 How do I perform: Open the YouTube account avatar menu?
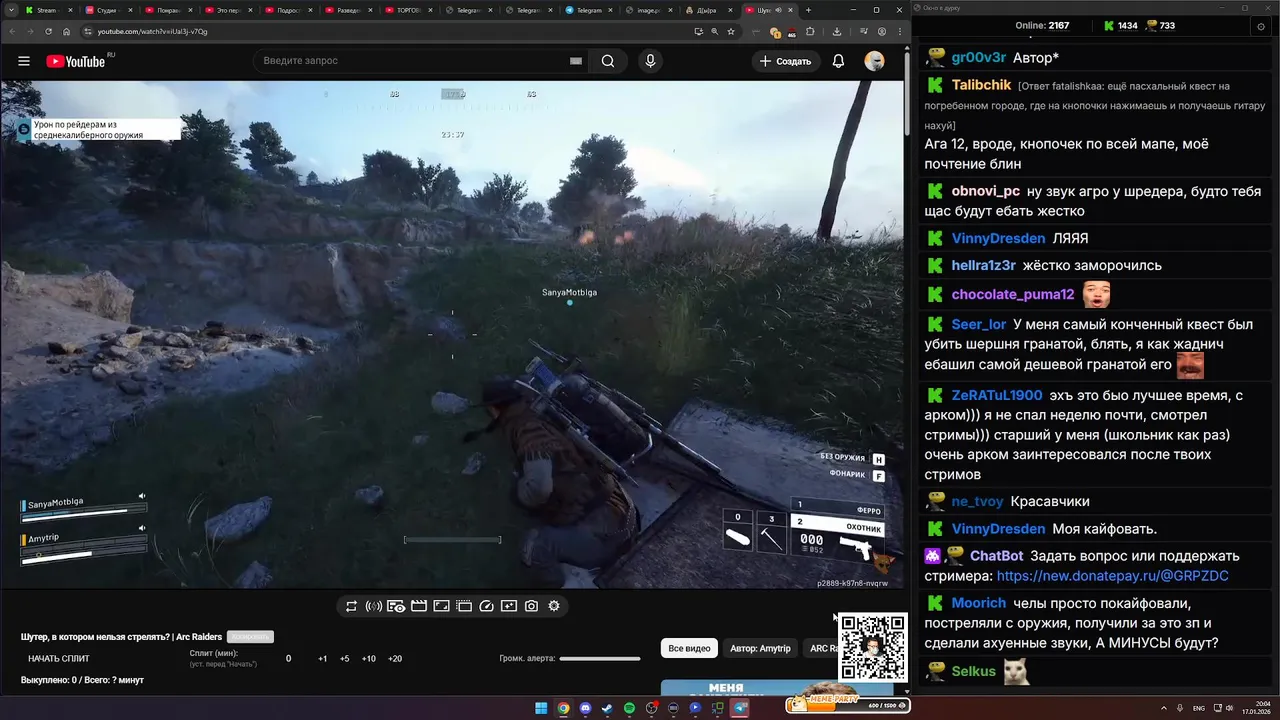click(x=875, y=61)
